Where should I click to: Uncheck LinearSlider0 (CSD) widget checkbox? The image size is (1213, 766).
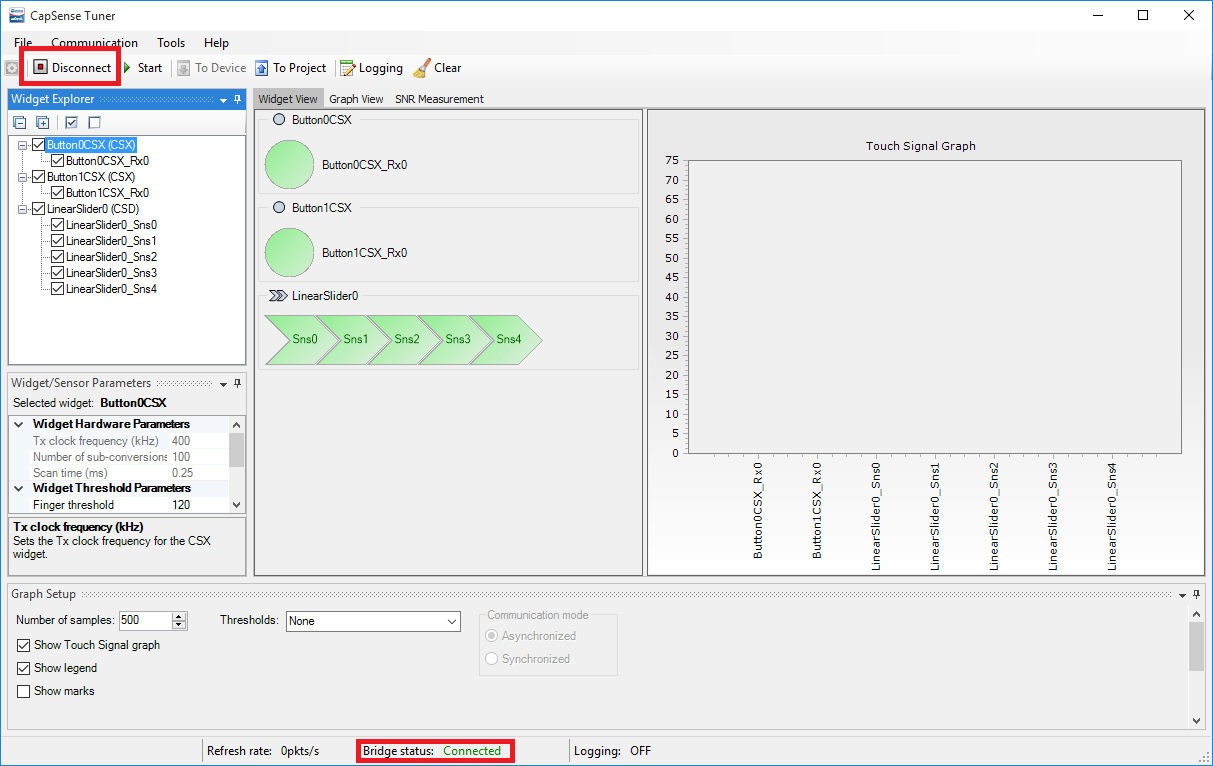tap(39, 209)
